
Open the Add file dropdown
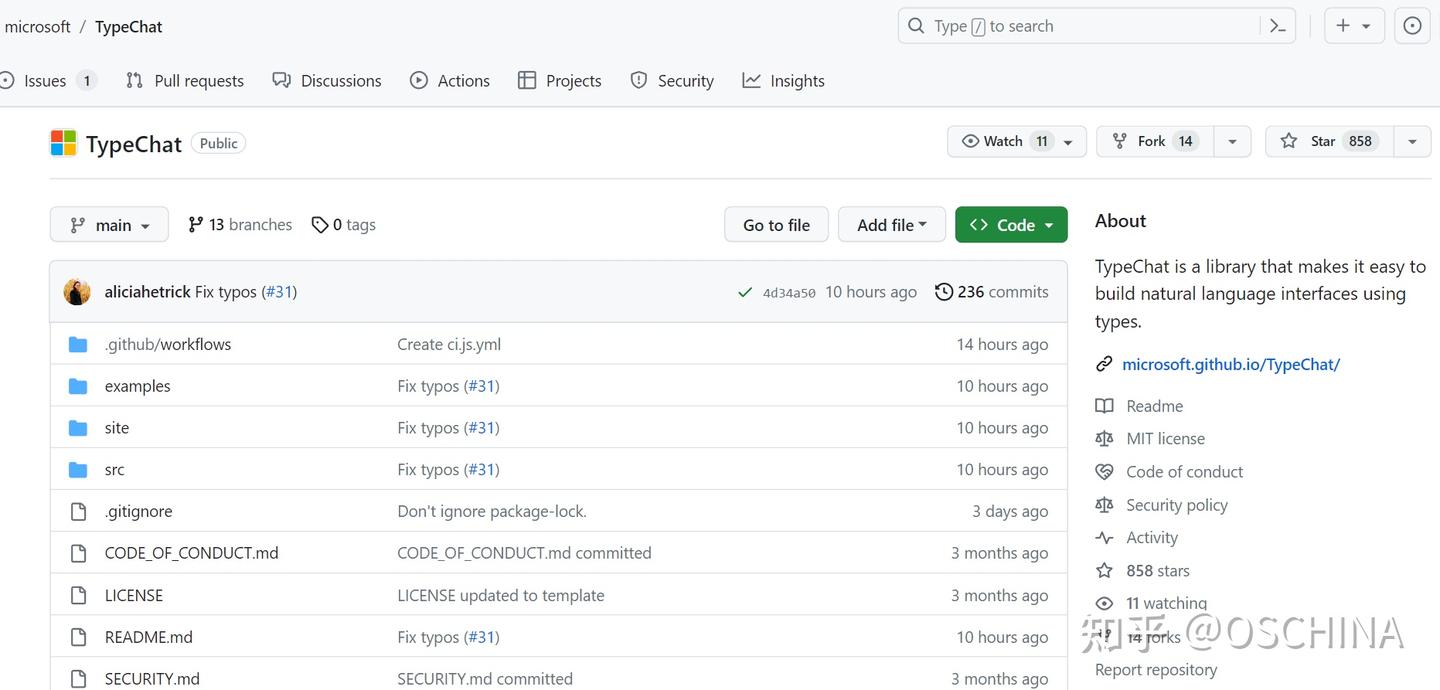(892, 225)
